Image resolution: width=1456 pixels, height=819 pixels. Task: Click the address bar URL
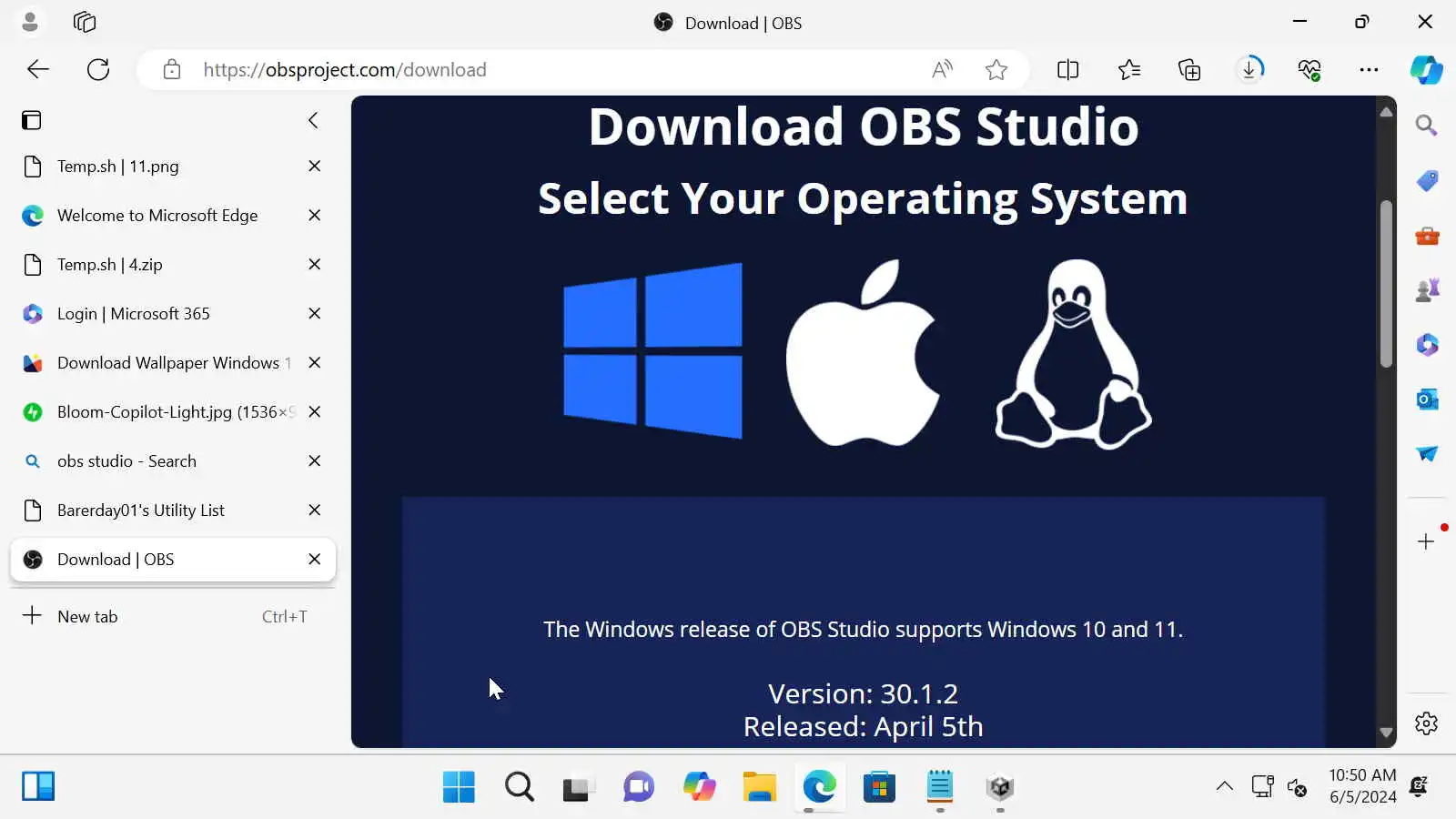point(345,70)
